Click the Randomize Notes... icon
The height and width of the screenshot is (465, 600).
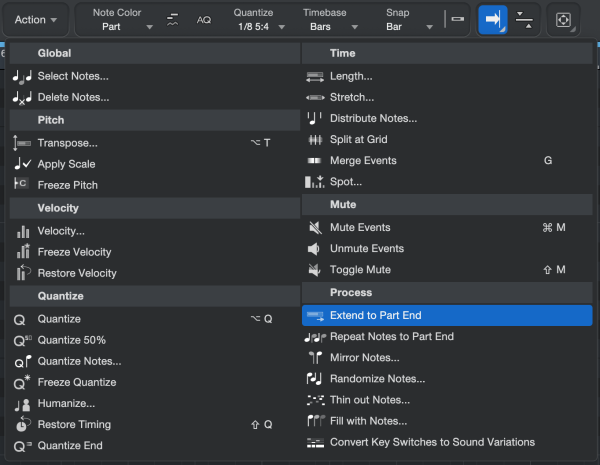point(315,379)
